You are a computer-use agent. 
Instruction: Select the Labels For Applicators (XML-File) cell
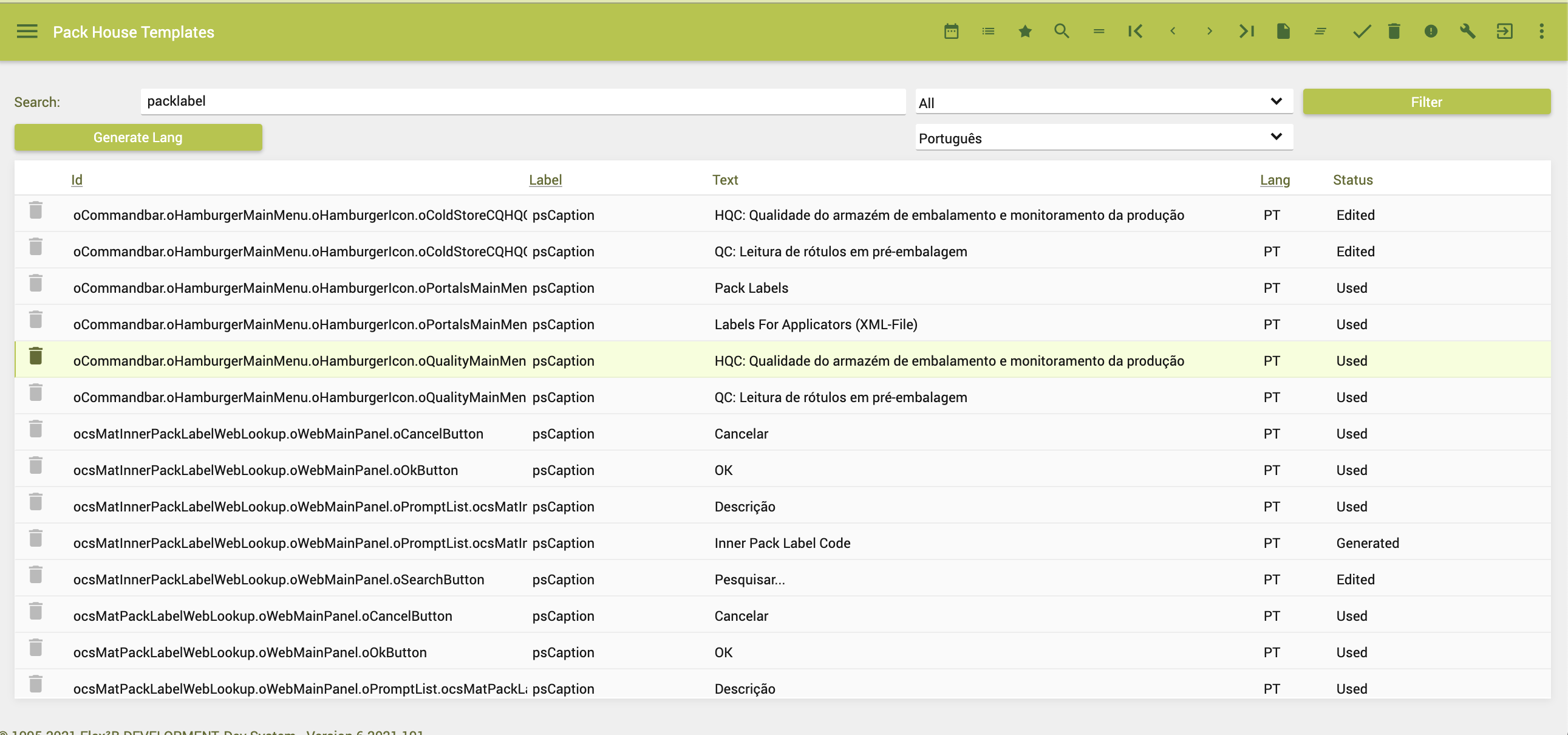point(816,324)
